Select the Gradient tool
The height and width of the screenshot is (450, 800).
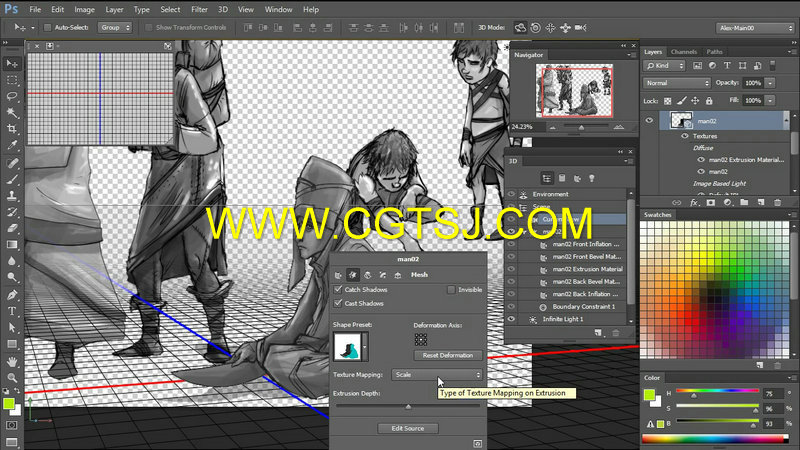pyautogui.click(x=12, y=244)
